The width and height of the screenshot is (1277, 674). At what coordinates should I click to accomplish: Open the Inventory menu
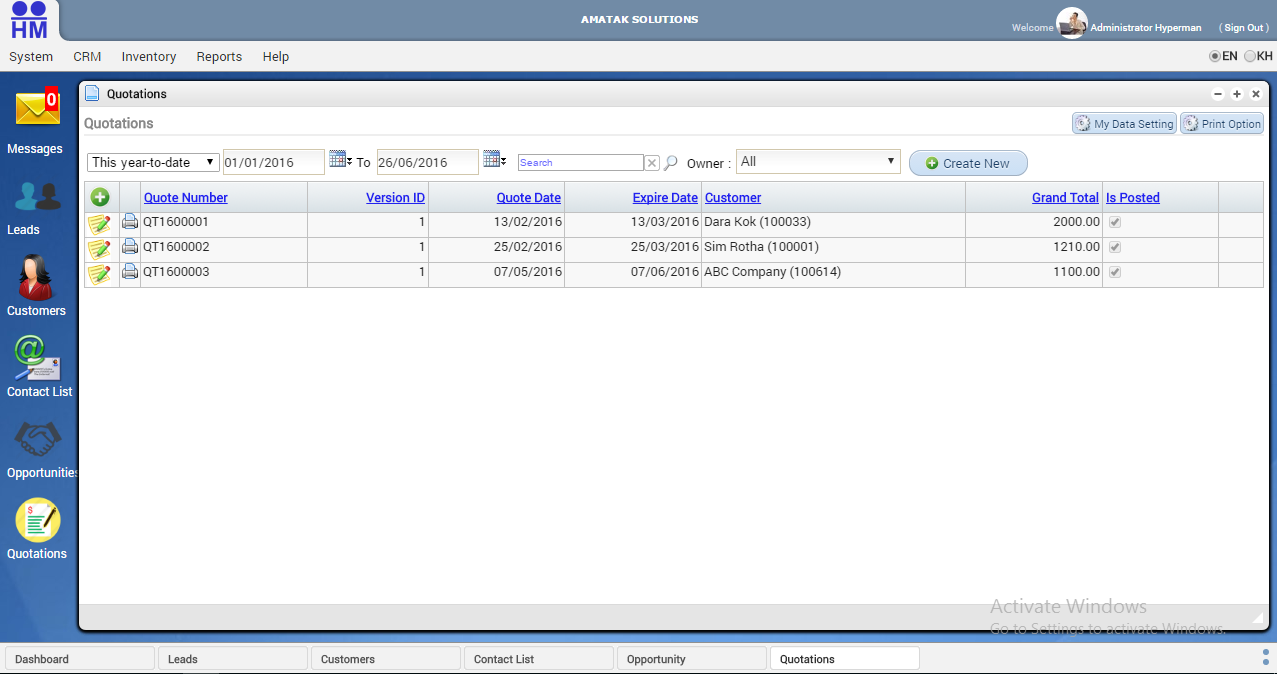coord(149,57)
